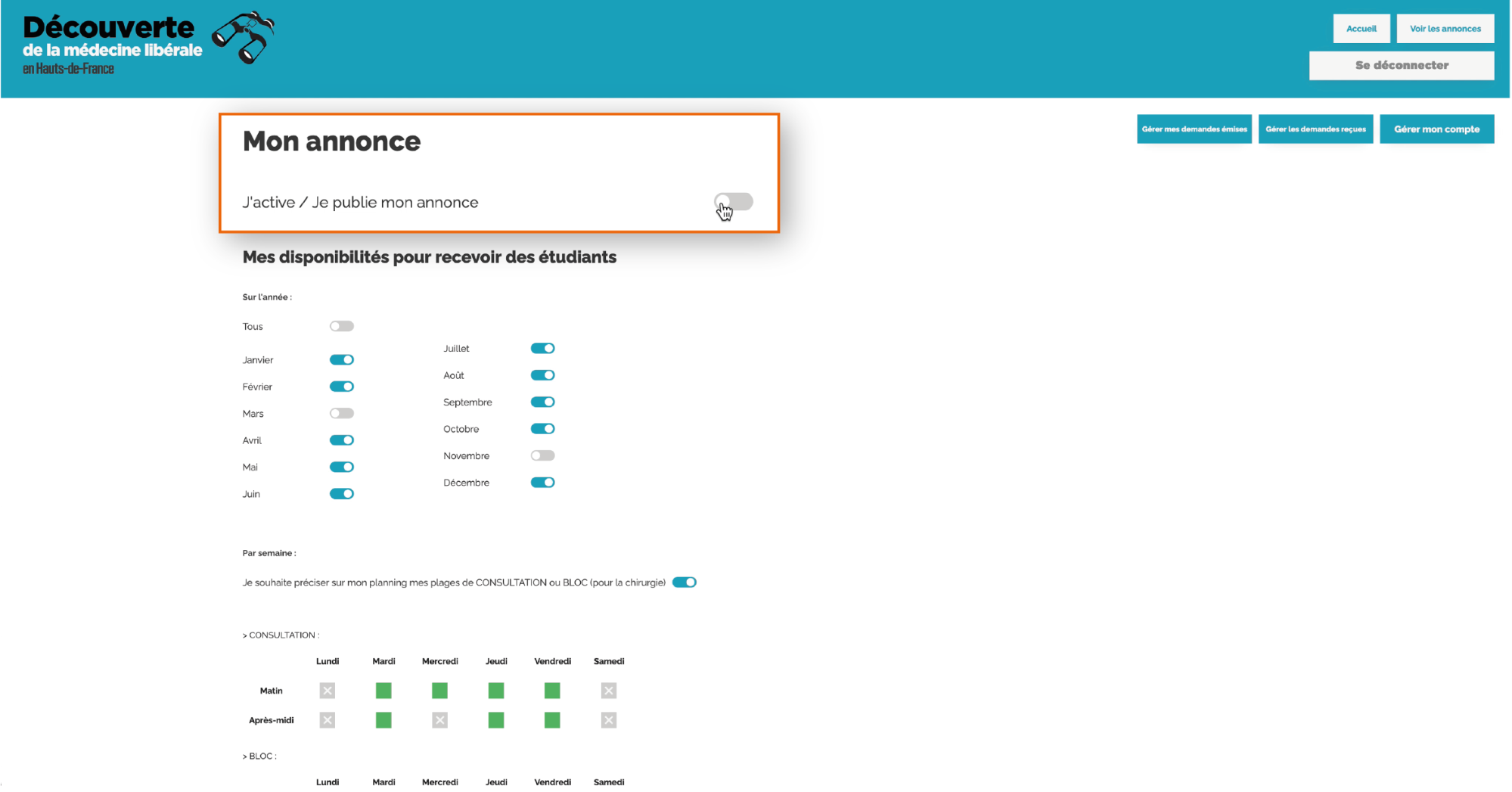Click the Se déconnecter button
This screenshot has height=792, width=1512.
tap(1401, 66)
